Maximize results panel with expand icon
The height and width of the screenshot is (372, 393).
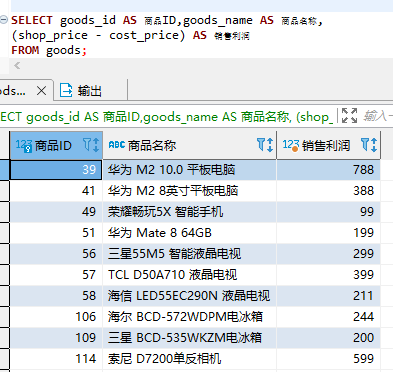click(x=349, y=116)
